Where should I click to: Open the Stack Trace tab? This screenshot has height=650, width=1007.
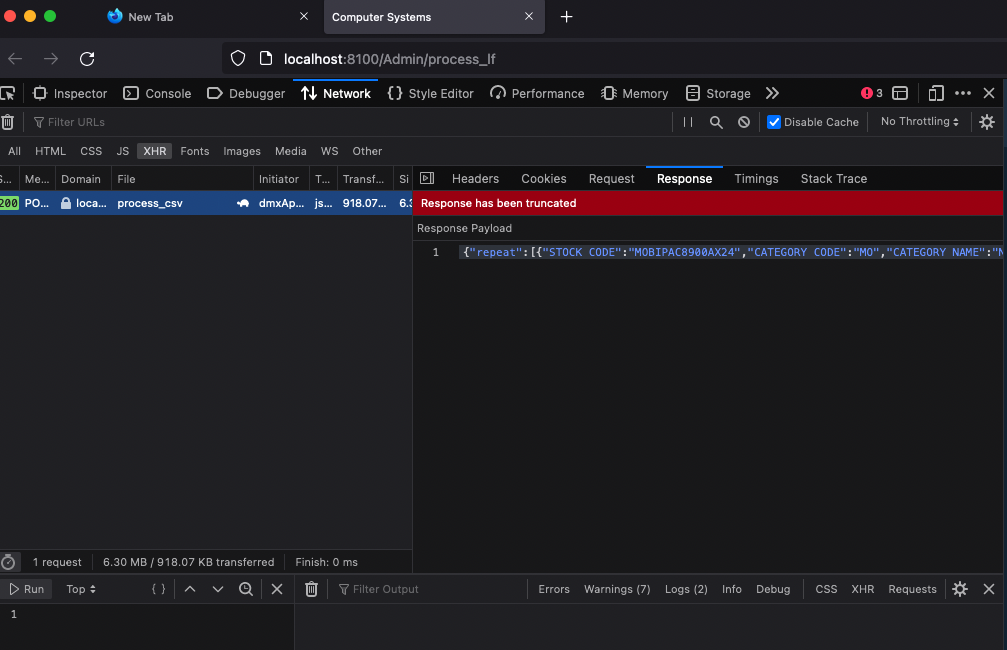(834, 179)
